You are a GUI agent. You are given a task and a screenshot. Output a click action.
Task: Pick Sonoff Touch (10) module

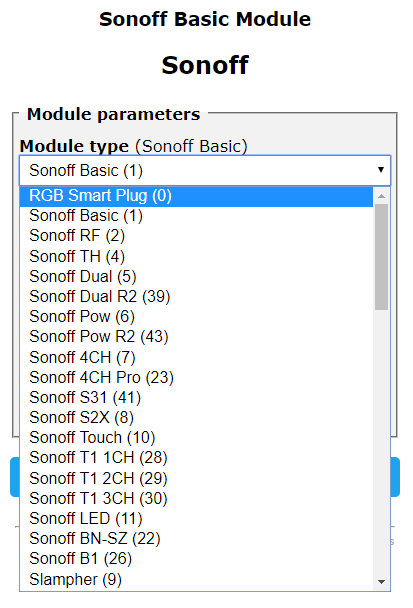coord(196,438)
